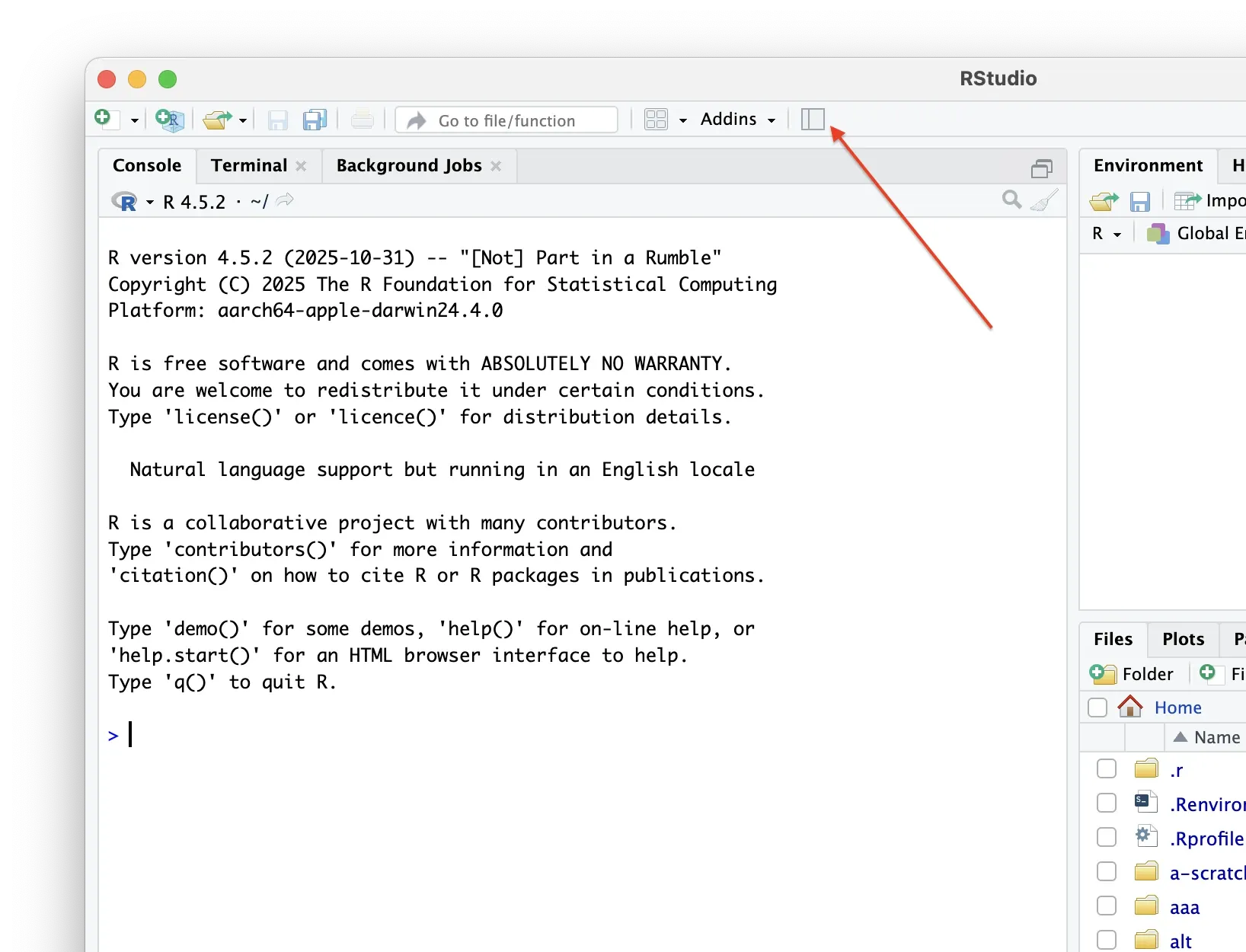This screenshot has height=952, width=1246.
Task: Search the console output with the magnifier
Action: pos(1011,200)
